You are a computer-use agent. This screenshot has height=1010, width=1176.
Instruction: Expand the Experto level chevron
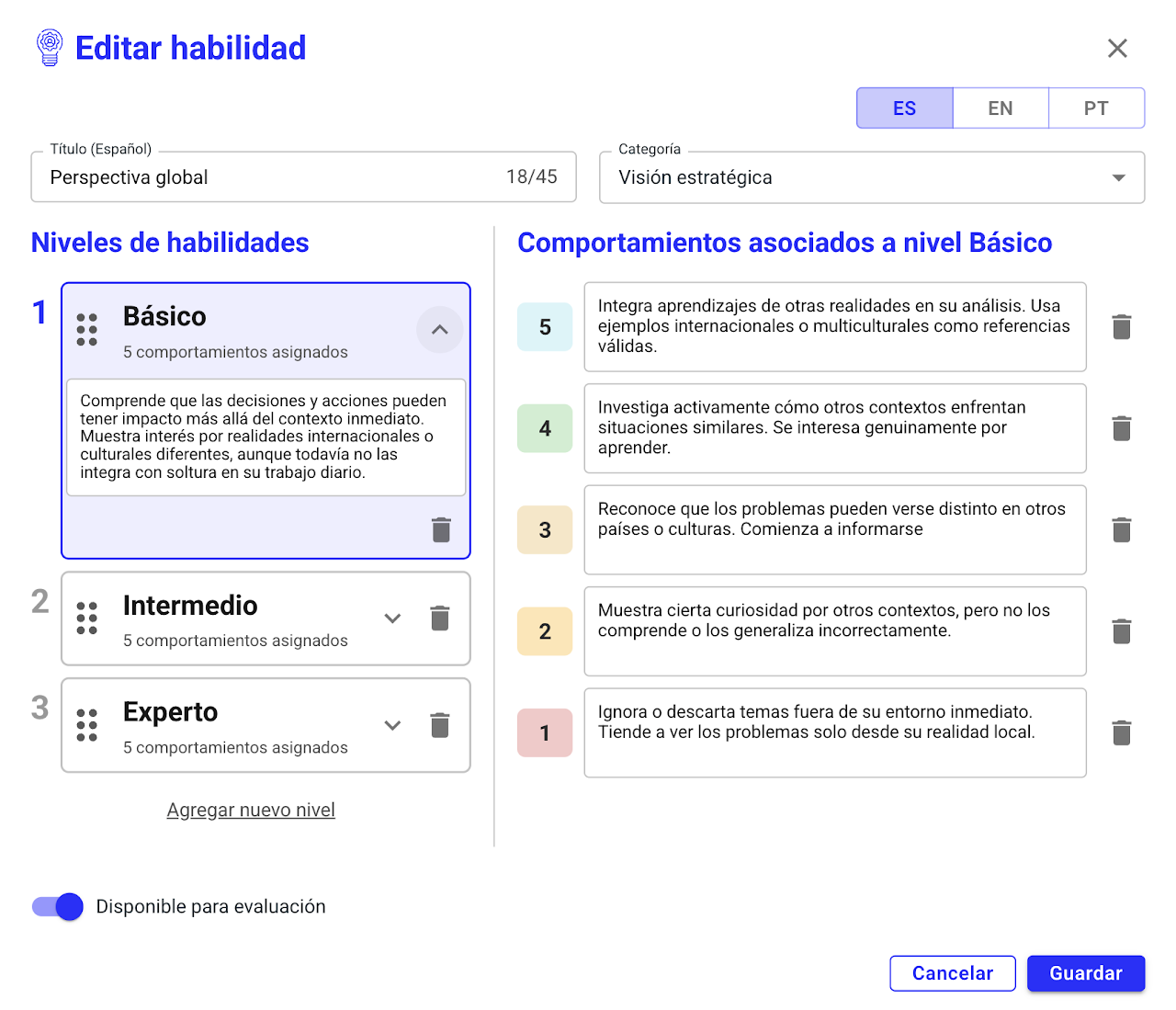392,725
